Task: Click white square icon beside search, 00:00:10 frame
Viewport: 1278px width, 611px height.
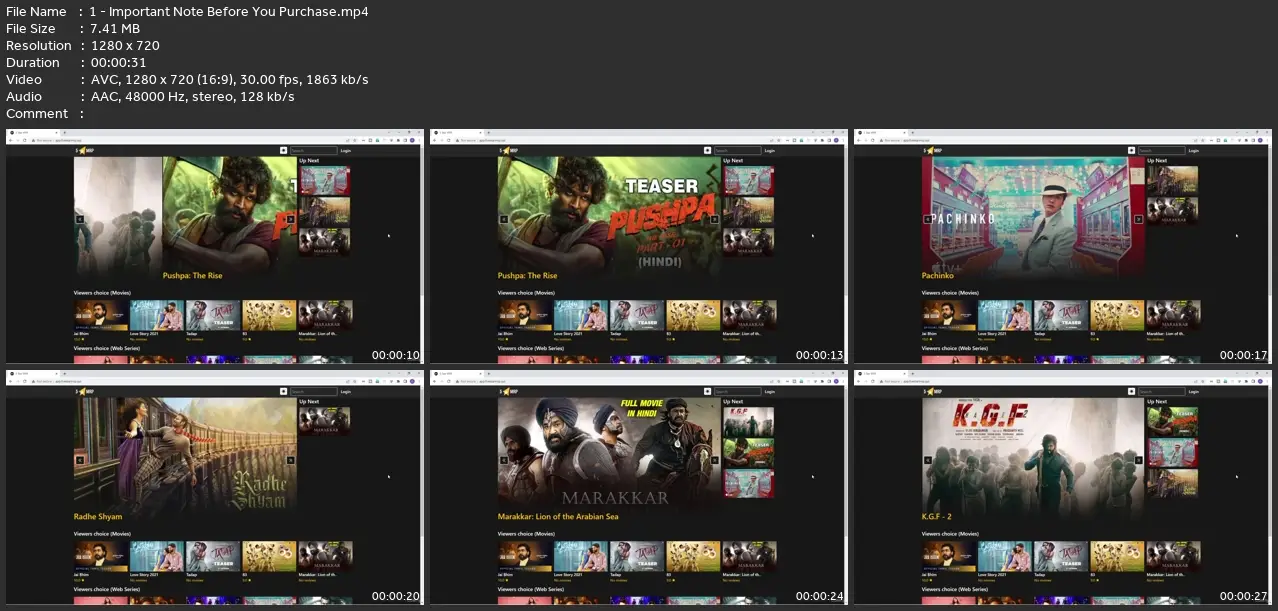Action: 283,151
